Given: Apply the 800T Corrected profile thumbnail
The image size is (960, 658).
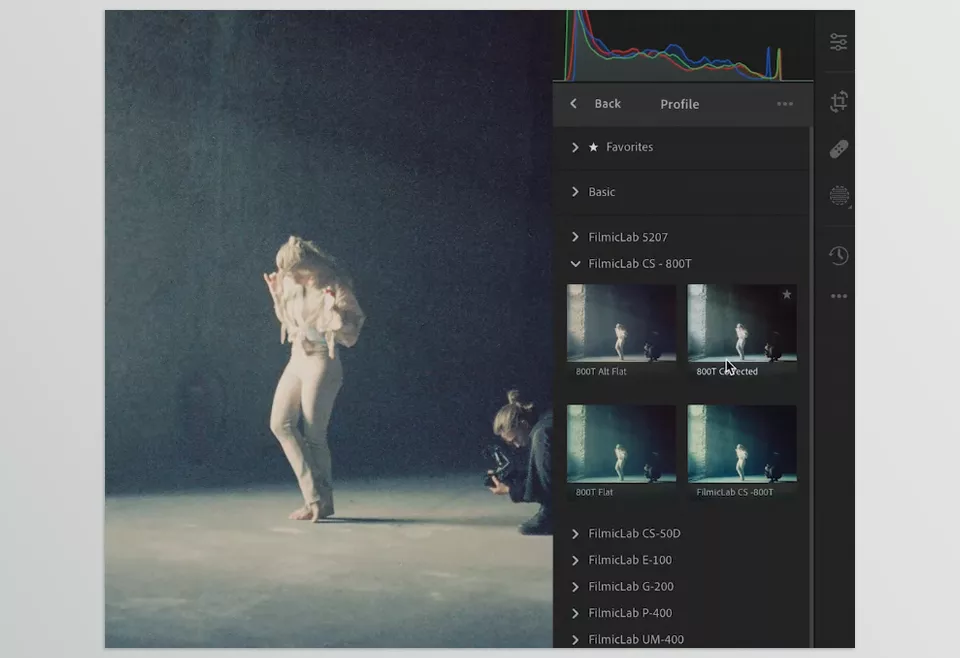Looking at the screenshot, I should click(742, 323).
